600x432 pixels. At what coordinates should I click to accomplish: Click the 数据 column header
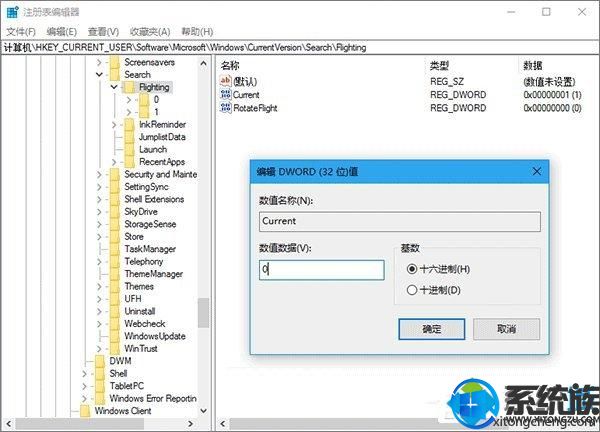pos(533,66)
